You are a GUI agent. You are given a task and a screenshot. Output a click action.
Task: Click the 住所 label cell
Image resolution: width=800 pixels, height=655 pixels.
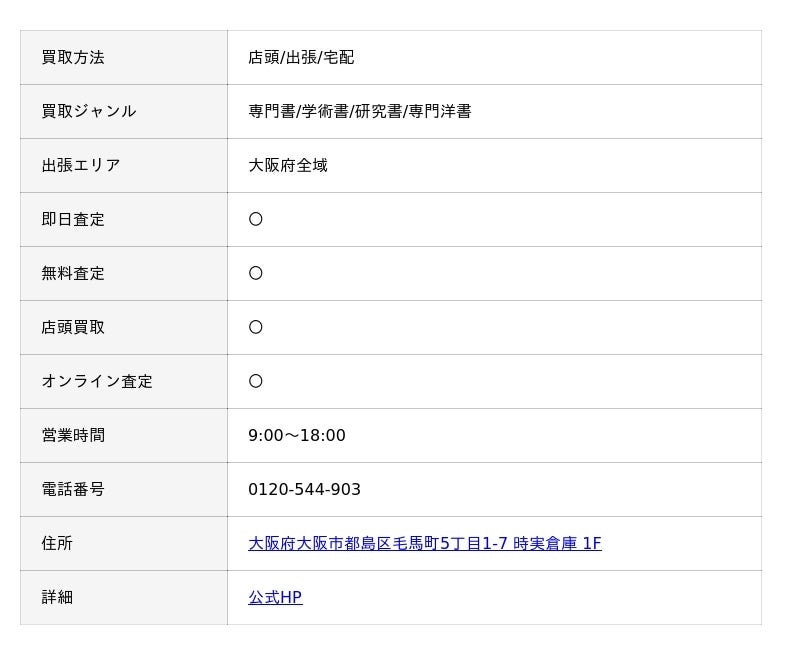click(57, 543)
